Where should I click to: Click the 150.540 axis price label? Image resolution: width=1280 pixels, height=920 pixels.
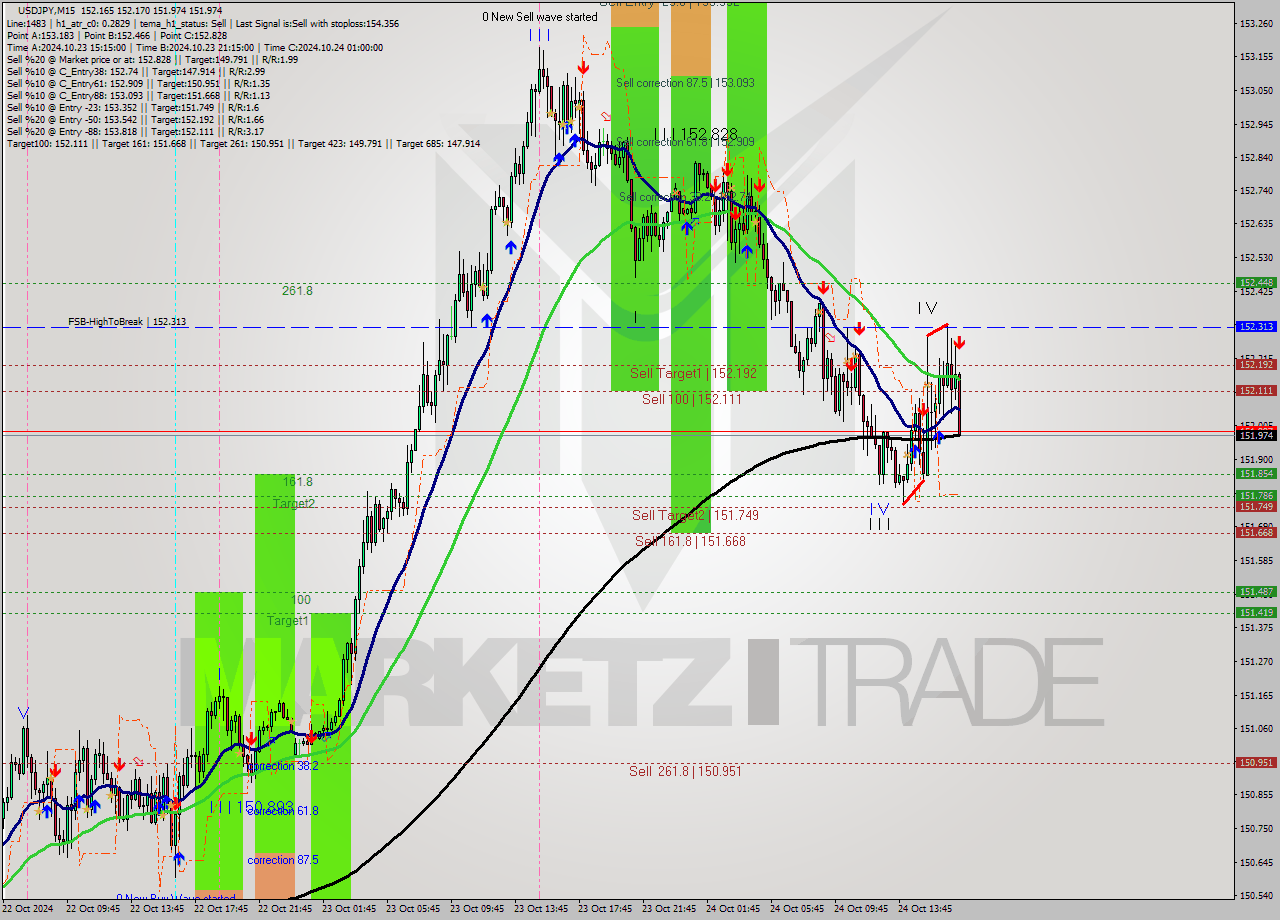1256,896
